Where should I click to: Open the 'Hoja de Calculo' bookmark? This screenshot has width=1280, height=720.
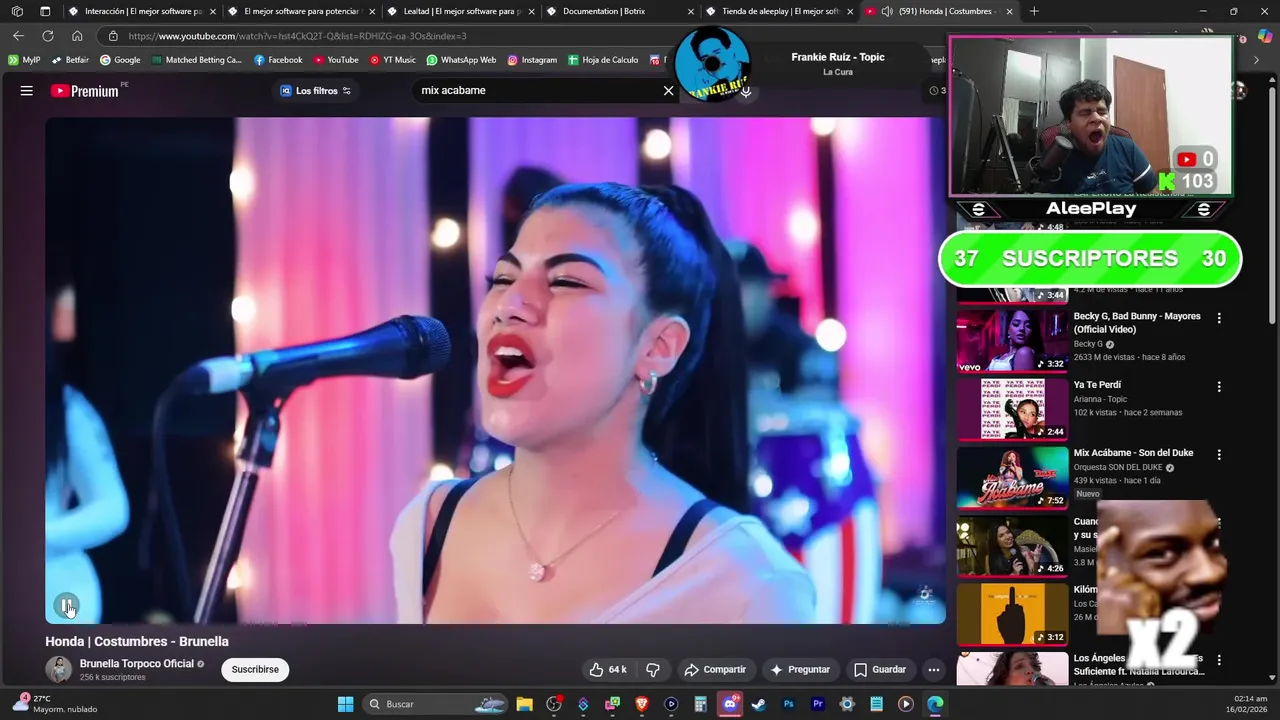pos(603,60)
